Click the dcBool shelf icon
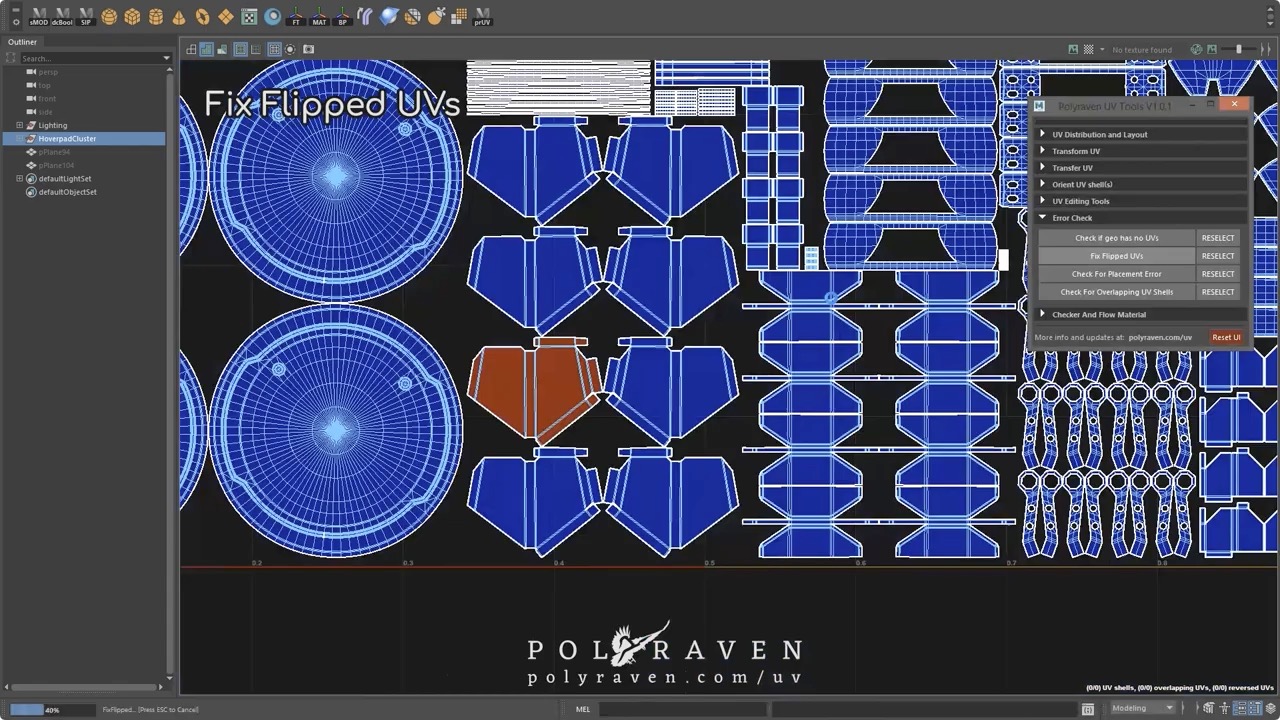The image size is (1280, 720). [62, 17]
